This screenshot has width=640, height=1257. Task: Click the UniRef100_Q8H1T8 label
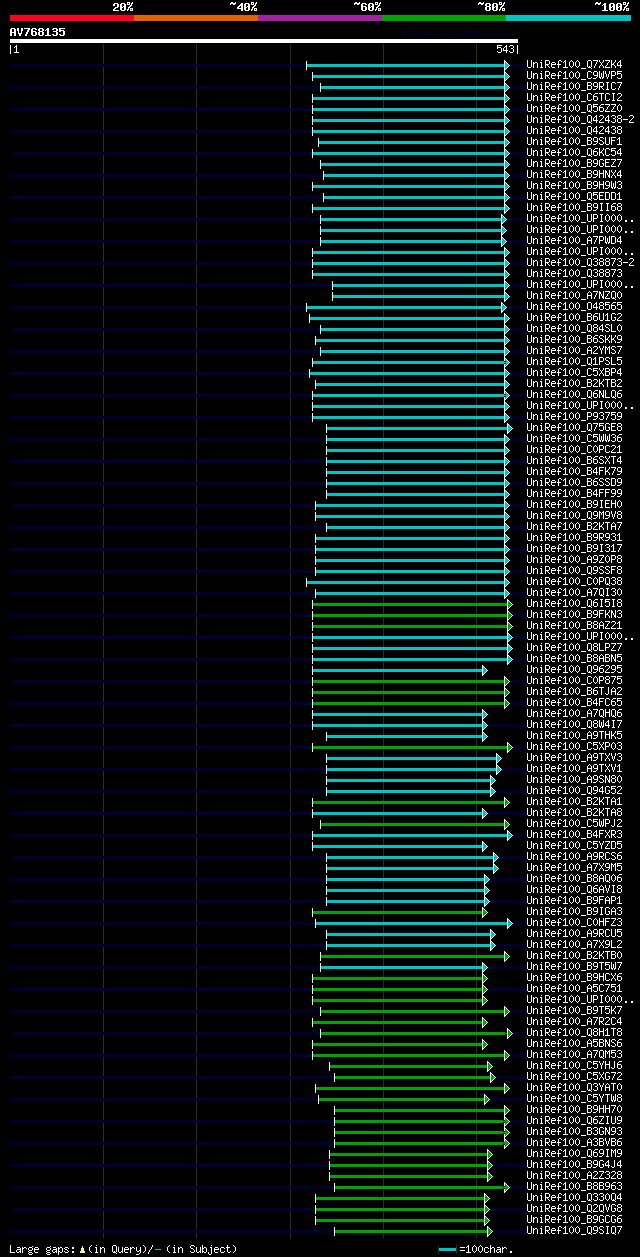pyautogui.click(x=574, y=1032)
